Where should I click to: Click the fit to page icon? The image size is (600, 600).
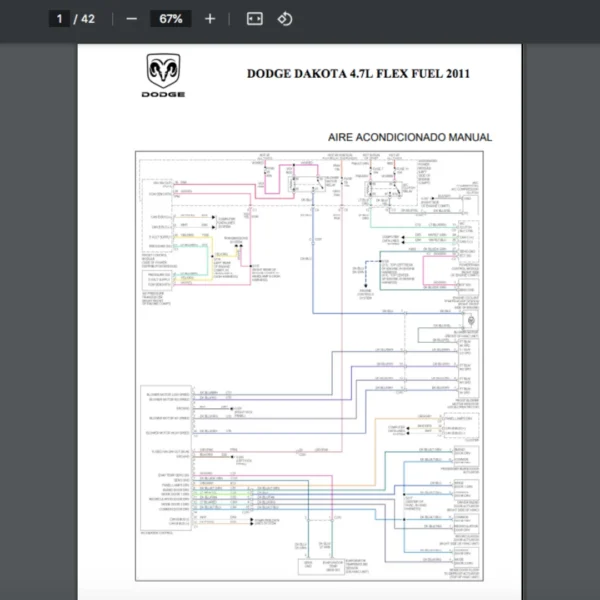(x=255, y=19)
